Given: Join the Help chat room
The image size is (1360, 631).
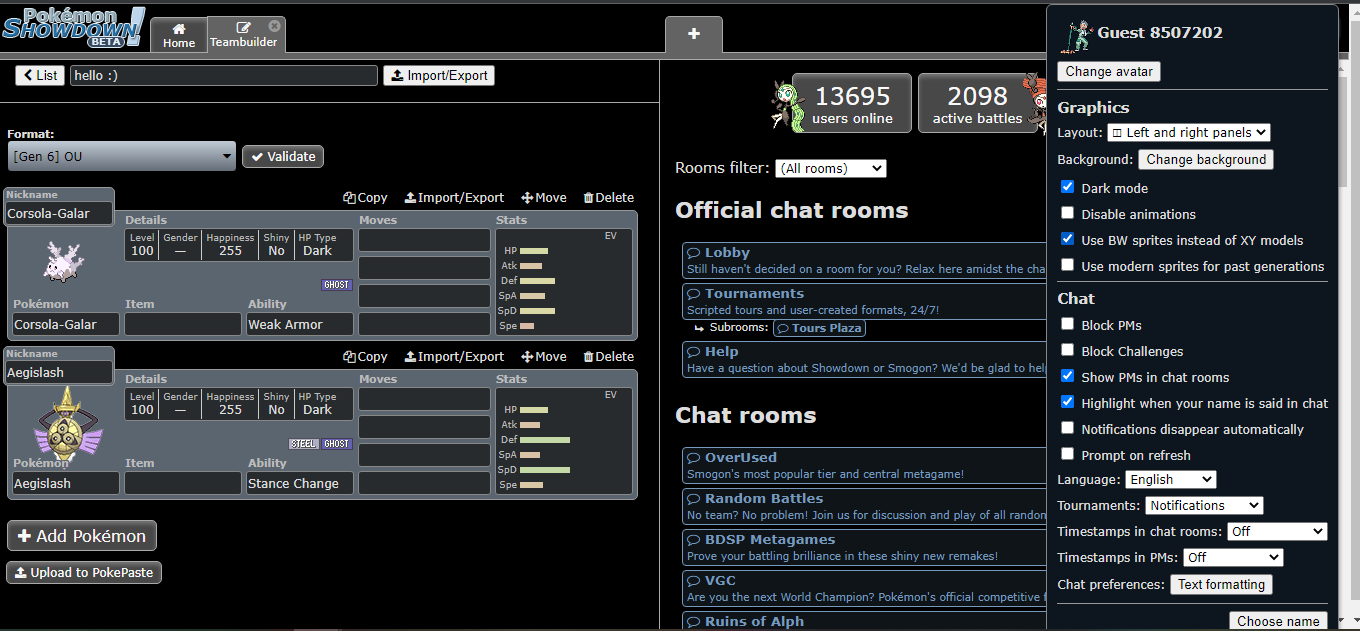Looking at the screenshot, I should coord(864,360).
